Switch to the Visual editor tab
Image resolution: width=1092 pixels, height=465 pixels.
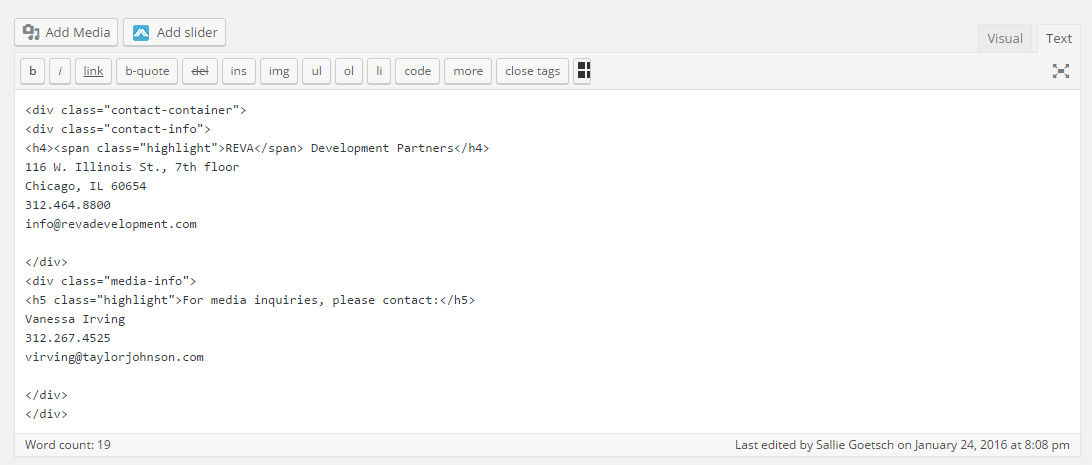(x=1005, y=38)
